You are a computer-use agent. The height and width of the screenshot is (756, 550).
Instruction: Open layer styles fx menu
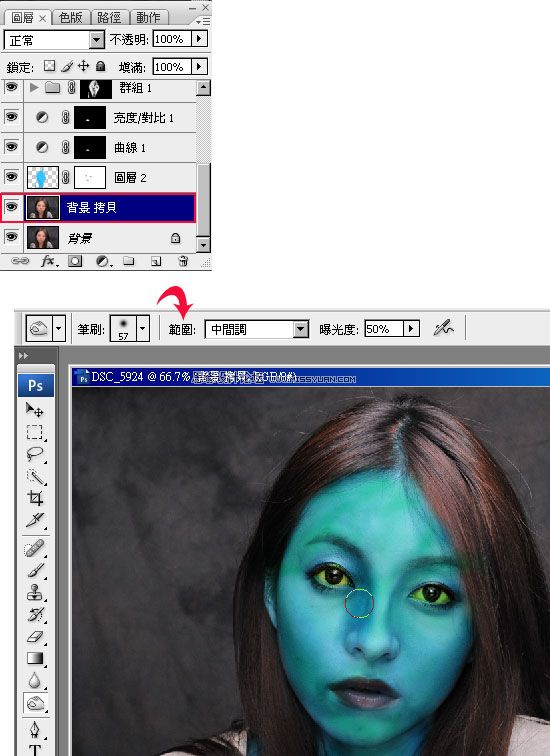pos(48,261)
